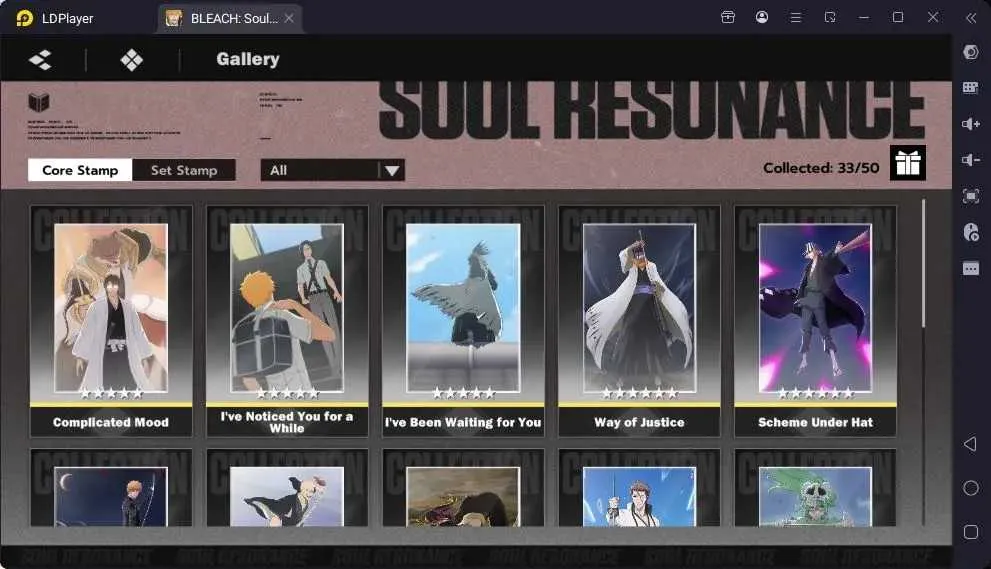Click the book icon under the header
Viewport: 991px width, 569px height.
(39, 101)
